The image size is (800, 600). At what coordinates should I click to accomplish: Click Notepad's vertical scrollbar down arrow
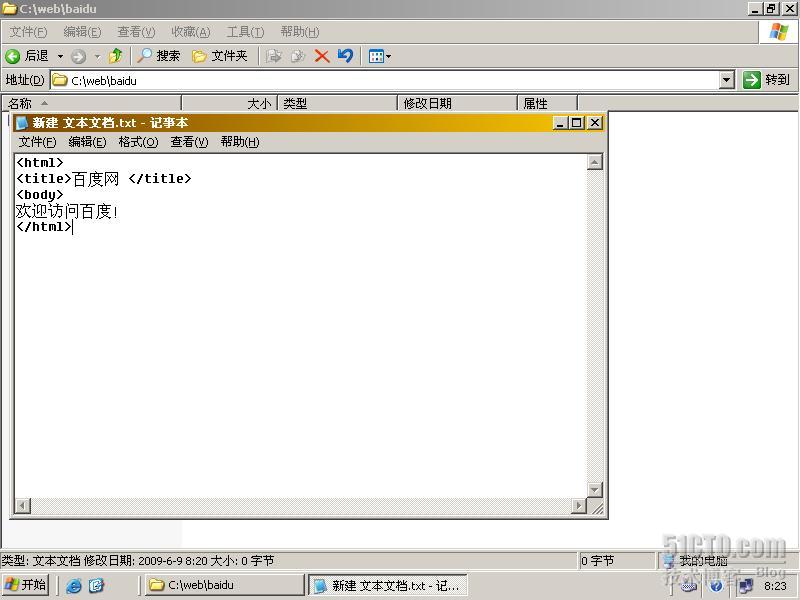coord(594,490)
